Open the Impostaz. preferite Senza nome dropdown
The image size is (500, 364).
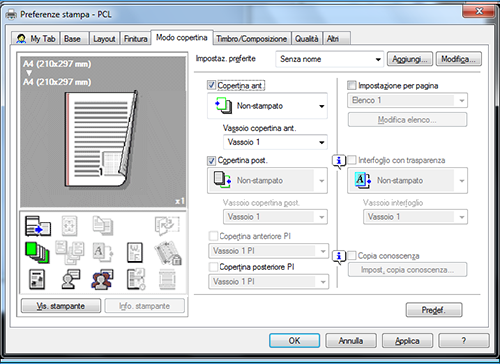pos(330,59)
